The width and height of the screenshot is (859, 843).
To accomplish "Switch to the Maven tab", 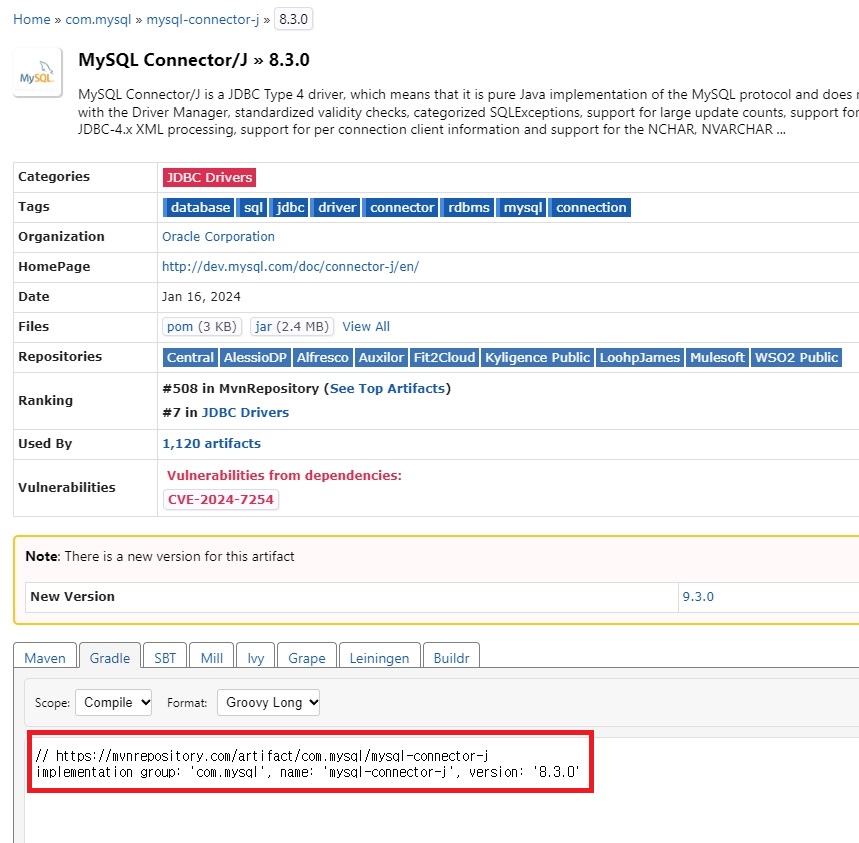I will (x=45, y=657).
